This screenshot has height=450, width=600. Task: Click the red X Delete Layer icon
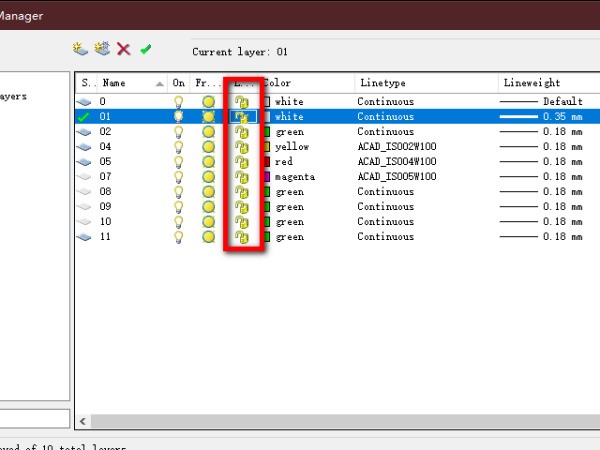123,48
